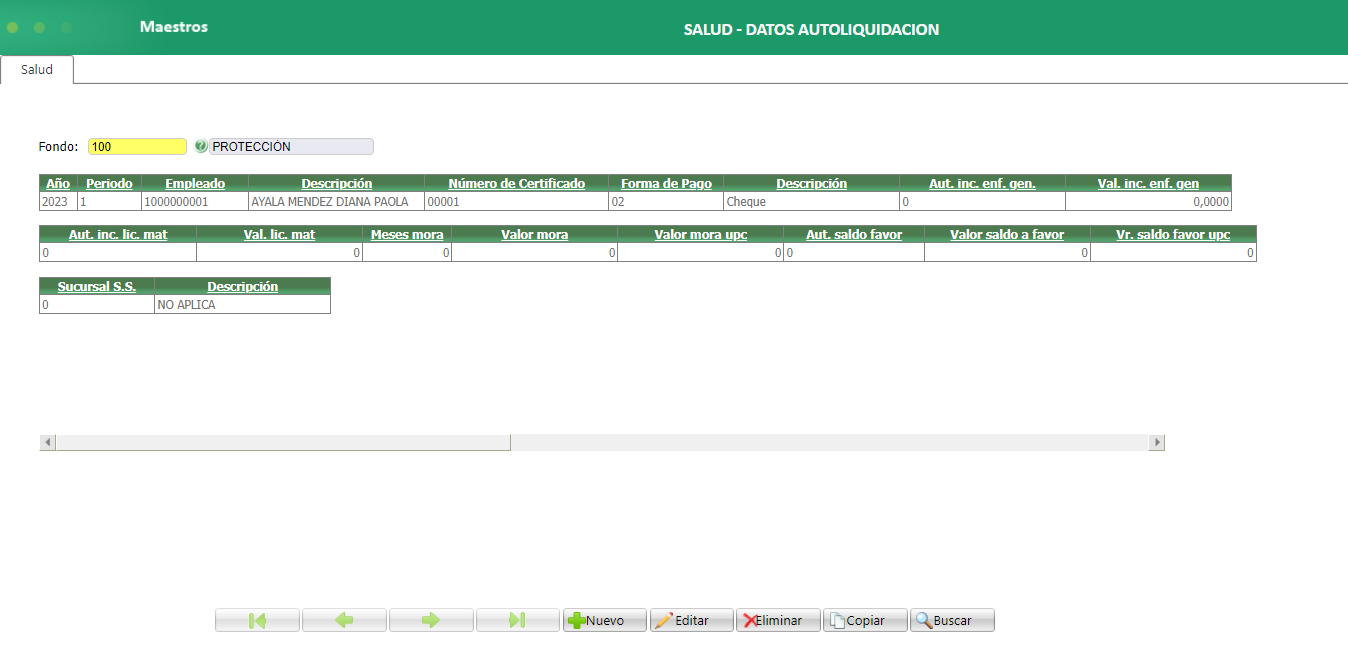Create a new record with Nuevo
The height and width of the screenshot is (657, 1348).
[605, 621]
